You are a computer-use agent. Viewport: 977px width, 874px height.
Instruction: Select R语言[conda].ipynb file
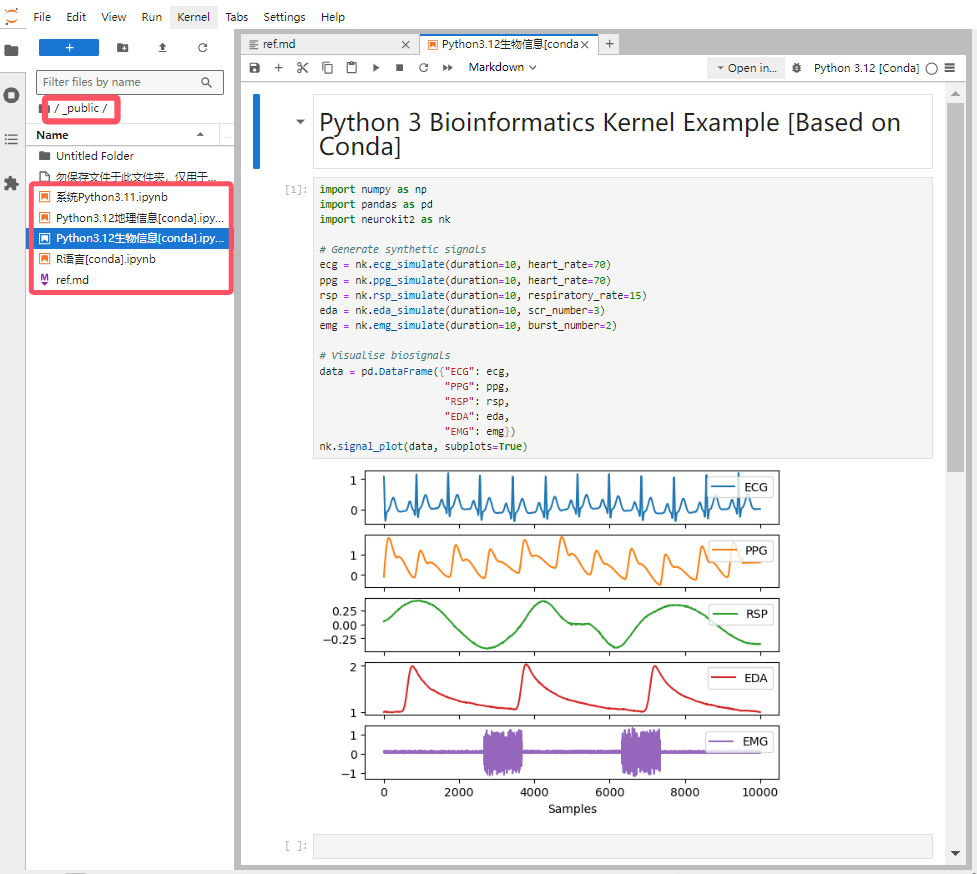(130, 259)
